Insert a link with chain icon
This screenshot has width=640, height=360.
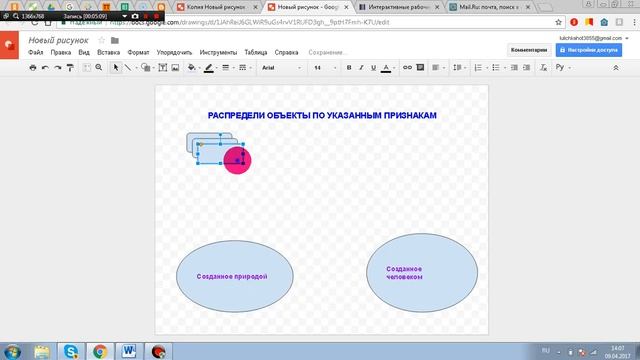407,68
